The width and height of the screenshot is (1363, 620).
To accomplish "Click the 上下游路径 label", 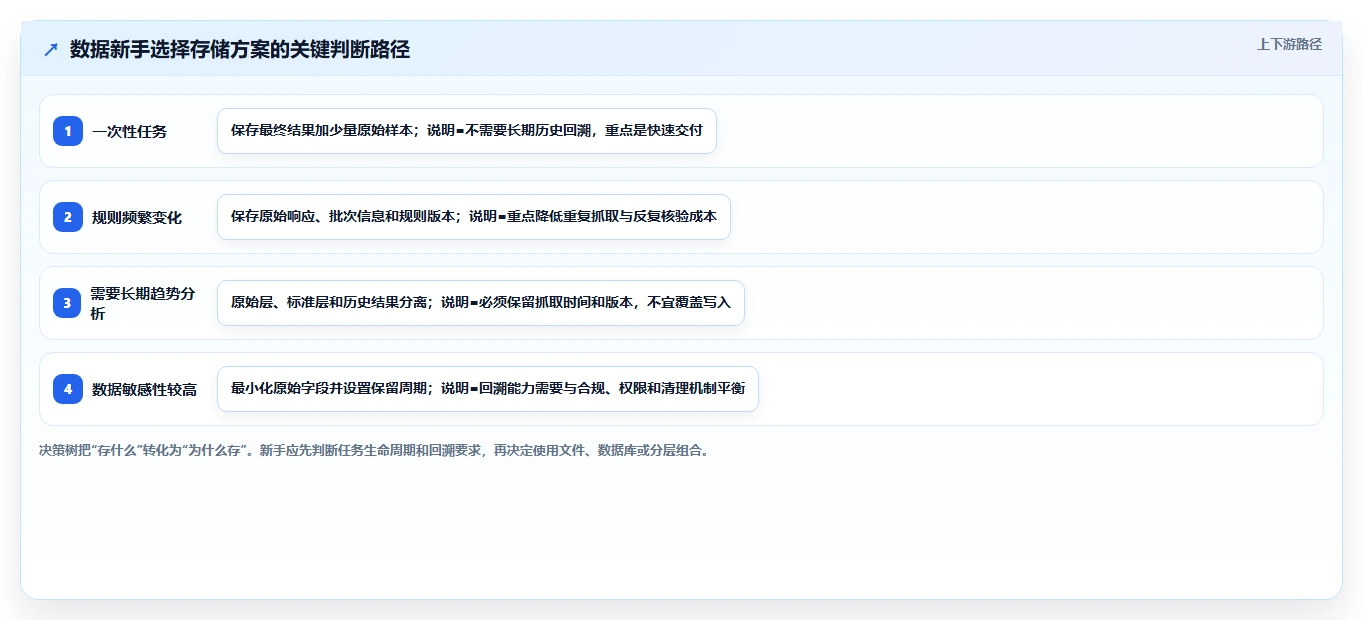I will (1289, 44).
